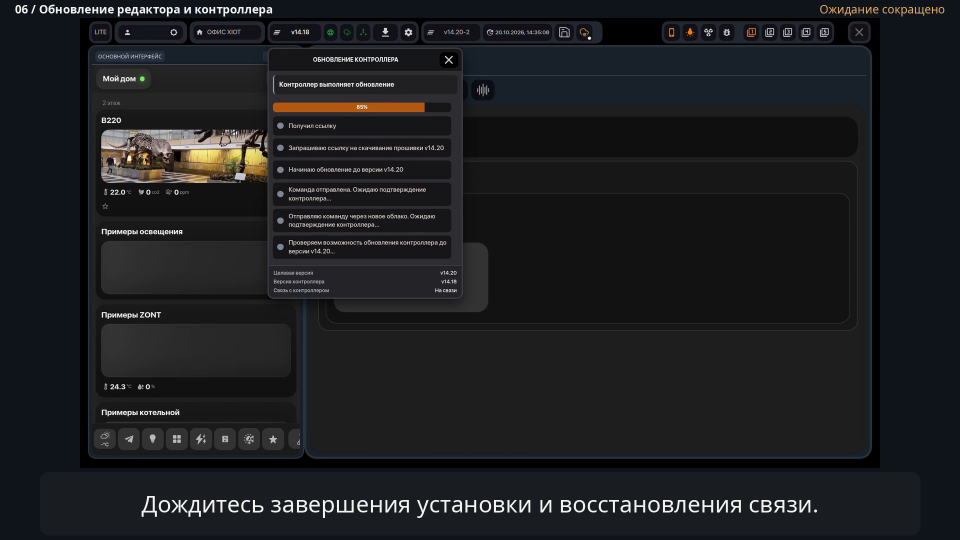This screenshot has height=540, width=960.
Task: Click the light bulb icon in bottom bar
Action: coord(152,439)
